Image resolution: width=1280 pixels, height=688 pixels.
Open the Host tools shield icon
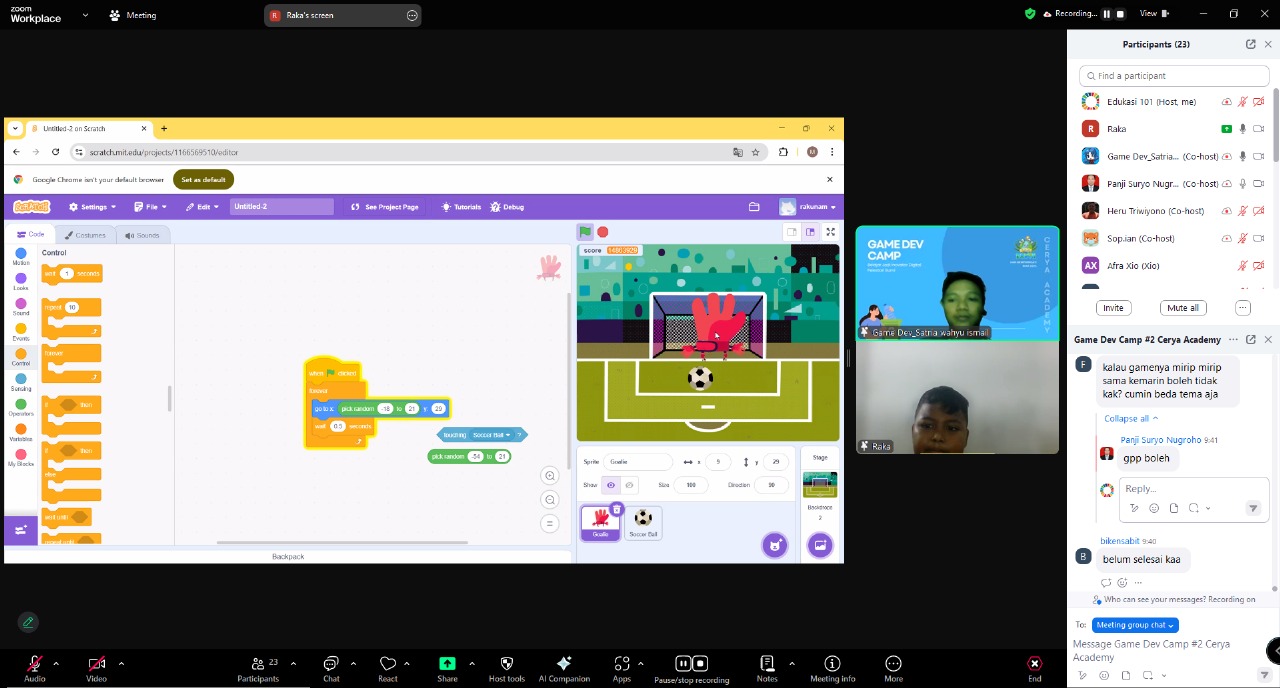(506, 664)
